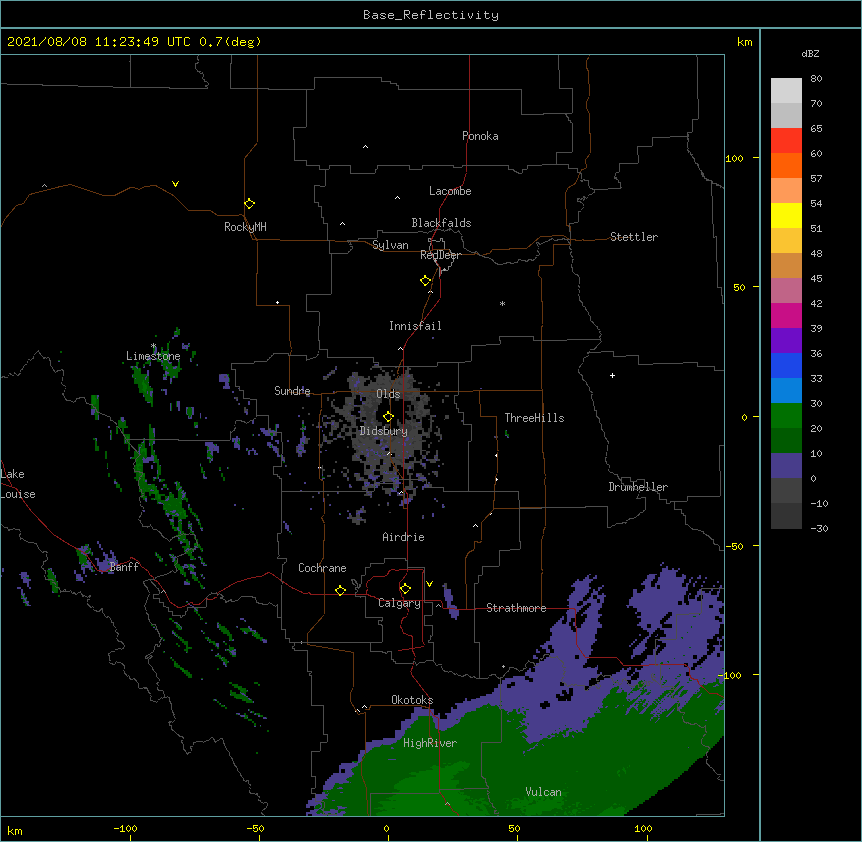
Task: Click the yellow diamond marker below Cochrane
Action: [340, 590]
